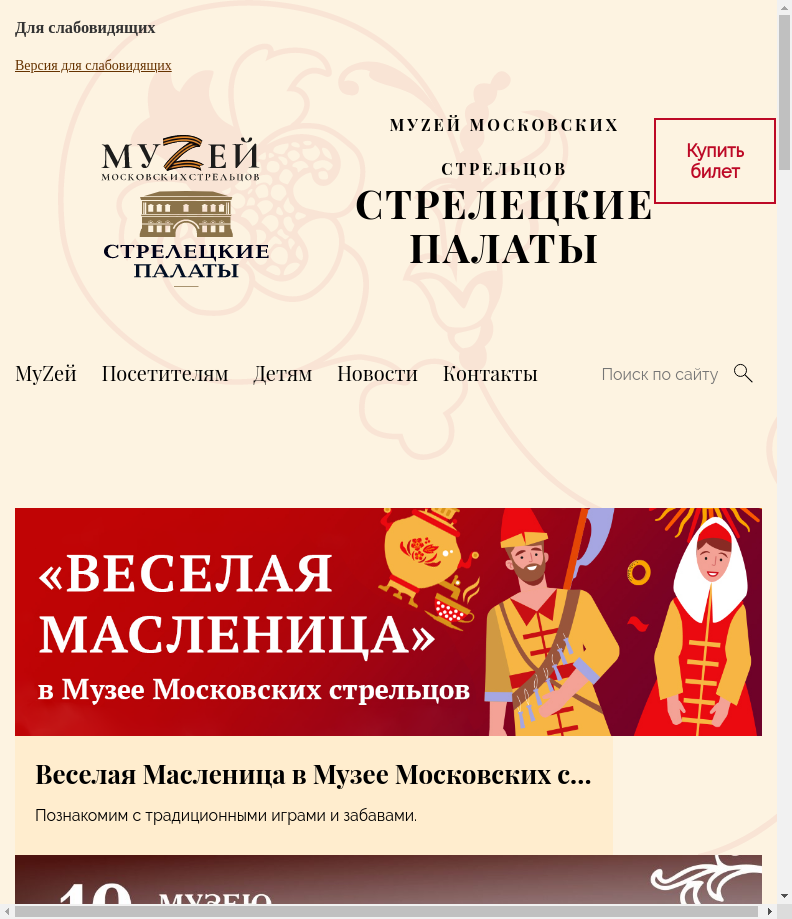Focus the Поиск по сайту field
The image size is (792, 919).
[661, 374]
